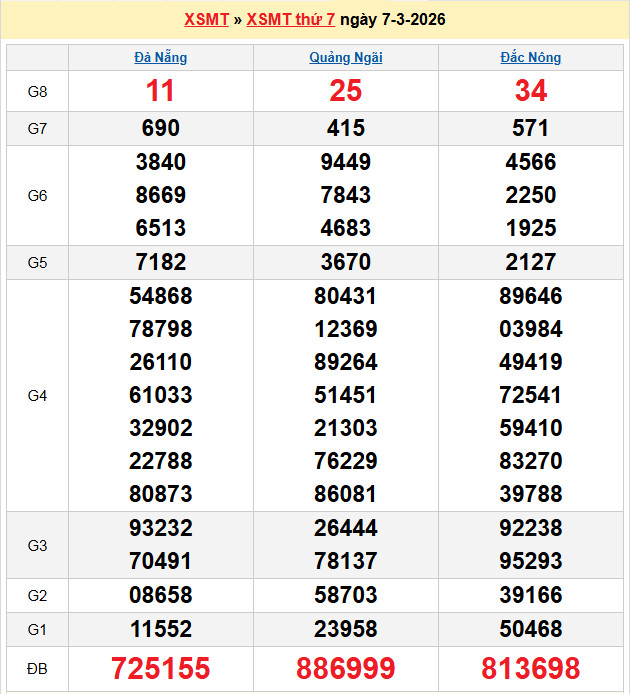Click the G4 prize row label
The width and height of the screenshot is (630, 694).
click(37, 396)
